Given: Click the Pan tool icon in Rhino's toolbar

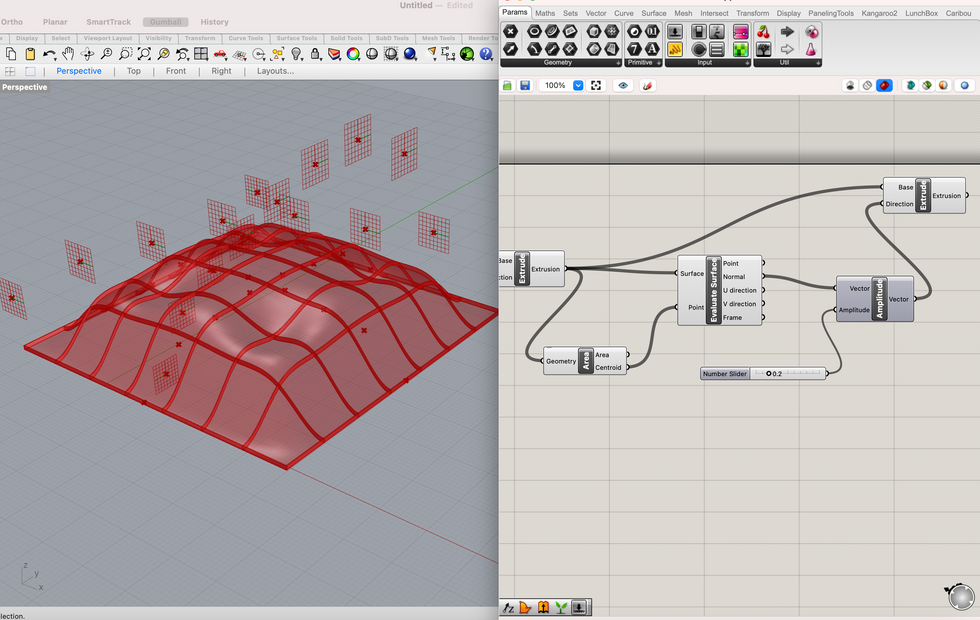Looking at the screenshot, I should [68, 54].
